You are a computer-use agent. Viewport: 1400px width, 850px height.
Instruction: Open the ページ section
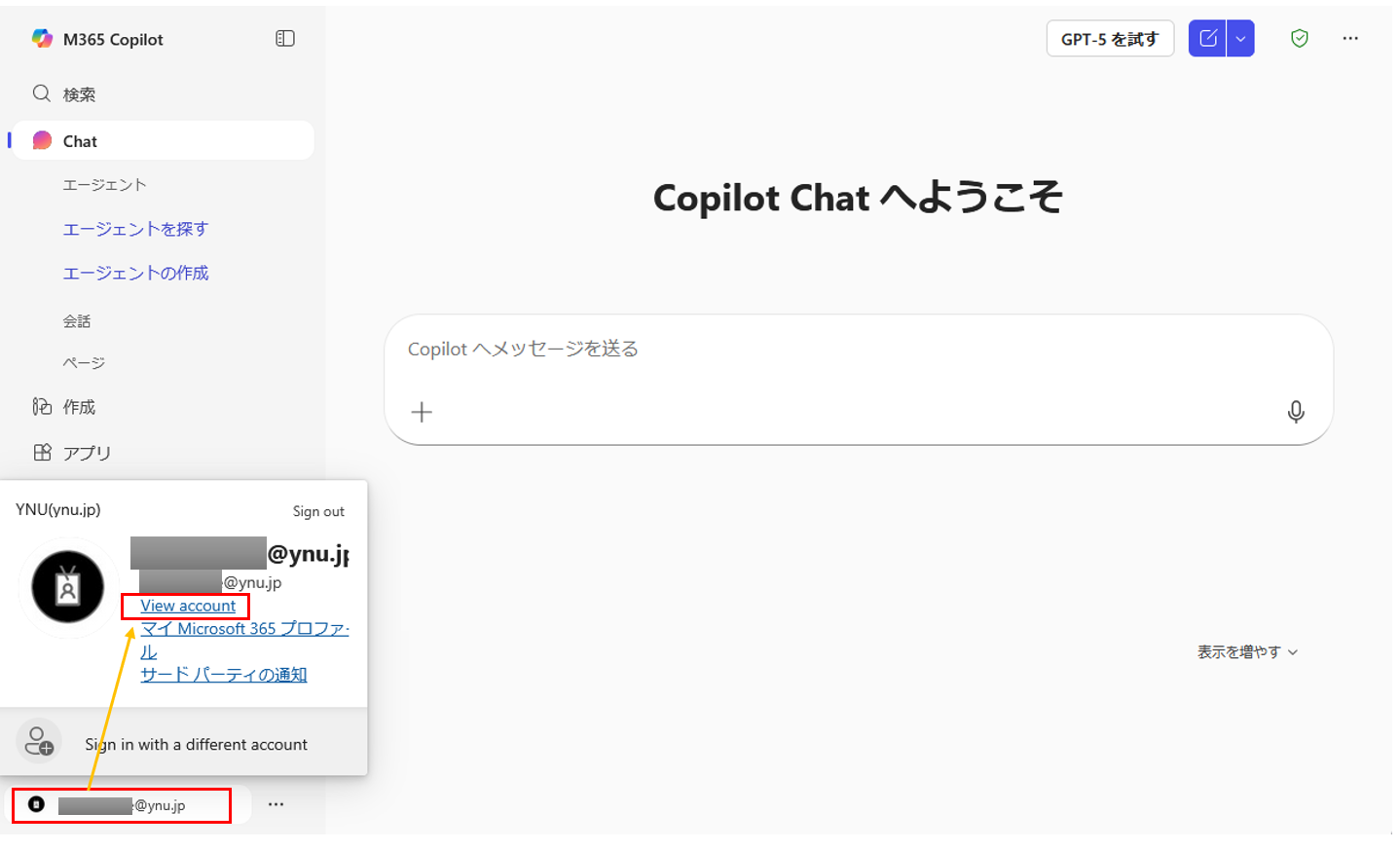[x=84, y=362]
